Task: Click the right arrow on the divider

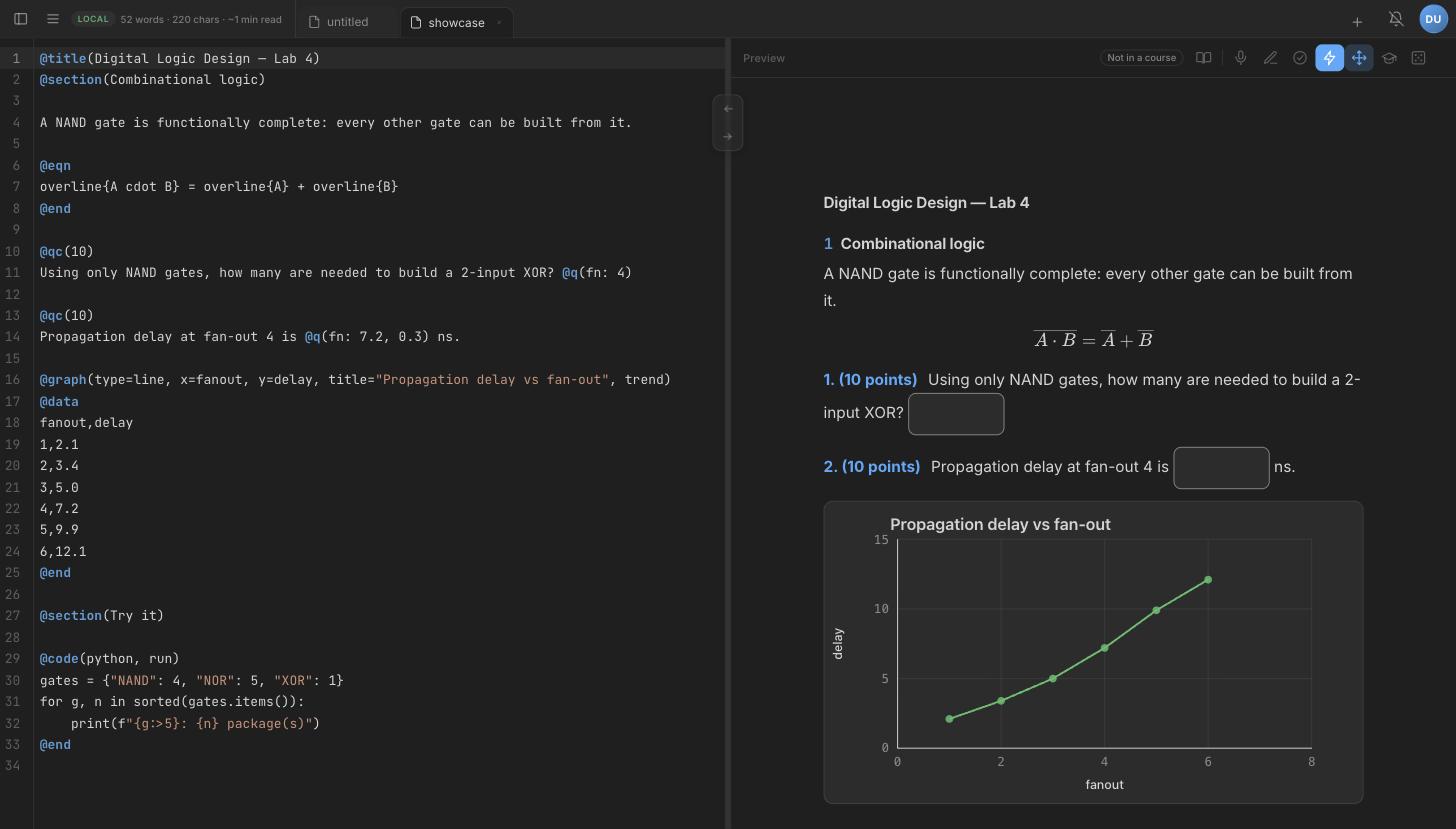Action: click(728, 136)
